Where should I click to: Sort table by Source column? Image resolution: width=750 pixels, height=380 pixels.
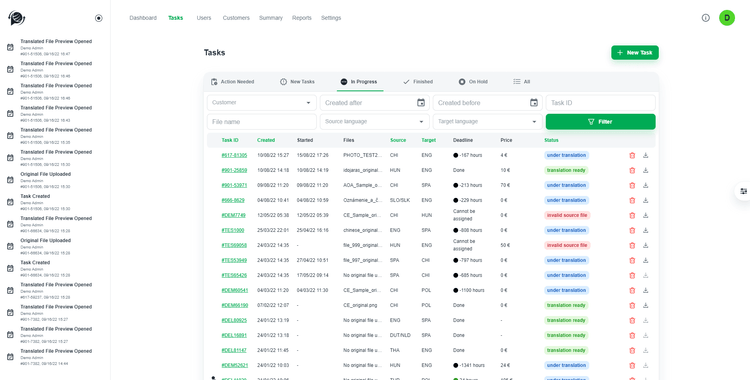click(x=398, y=140)
